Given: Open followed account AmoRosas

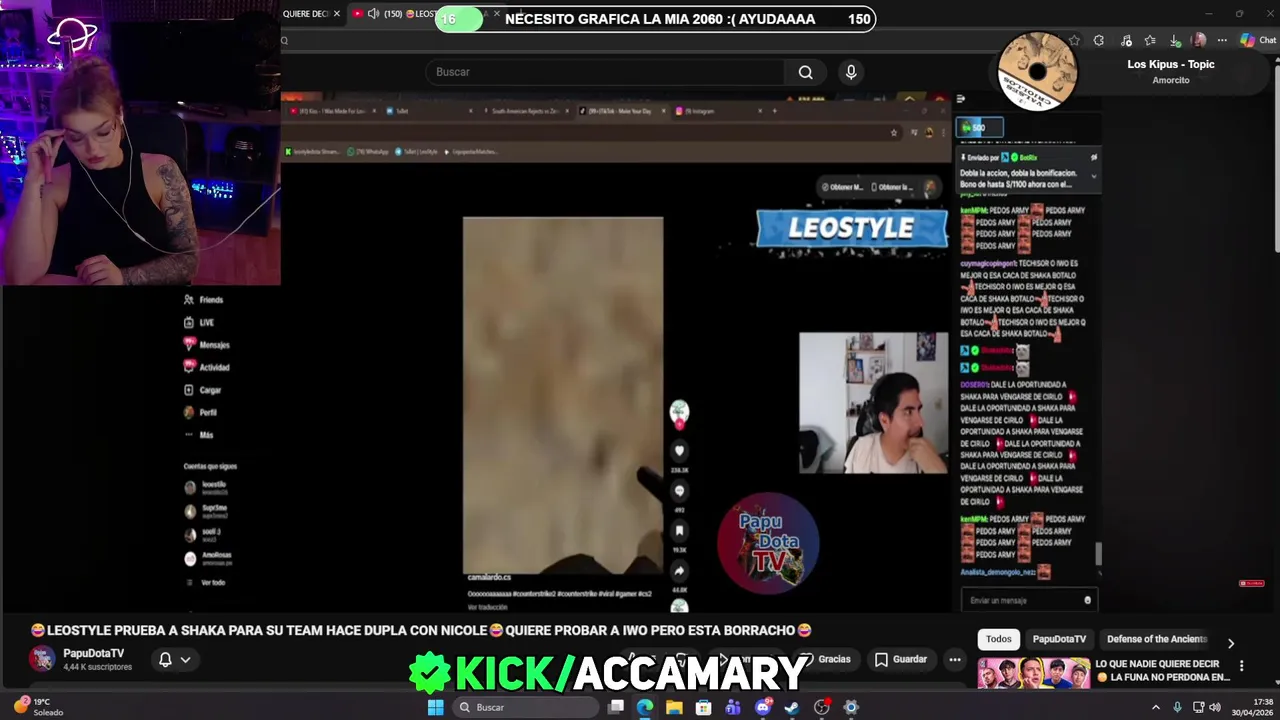Looking at the screenshot, I should 208,557.
